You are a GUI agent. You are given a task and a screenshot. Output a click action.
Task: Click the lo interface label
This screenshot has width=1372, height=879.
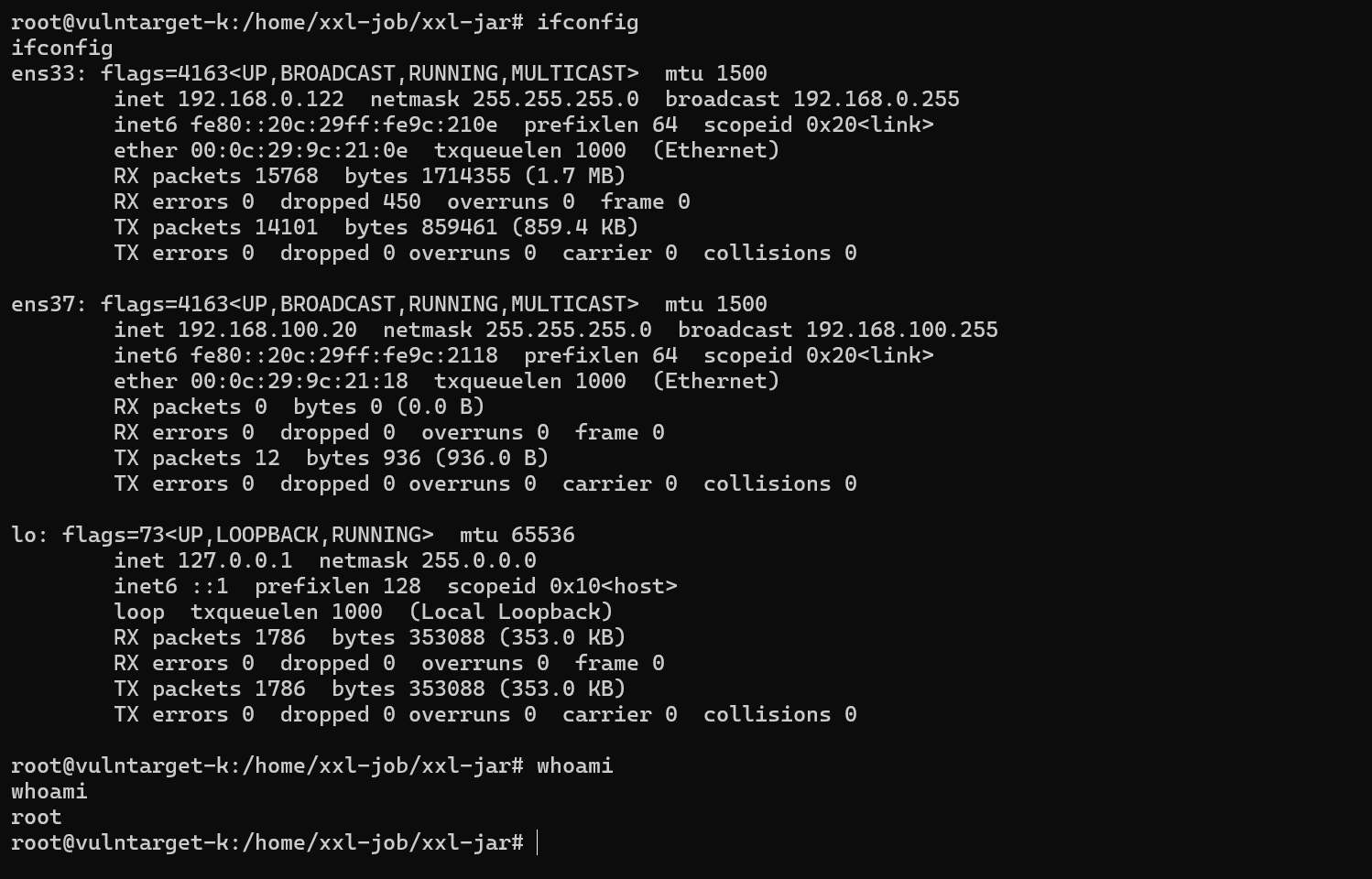(23, 535)
